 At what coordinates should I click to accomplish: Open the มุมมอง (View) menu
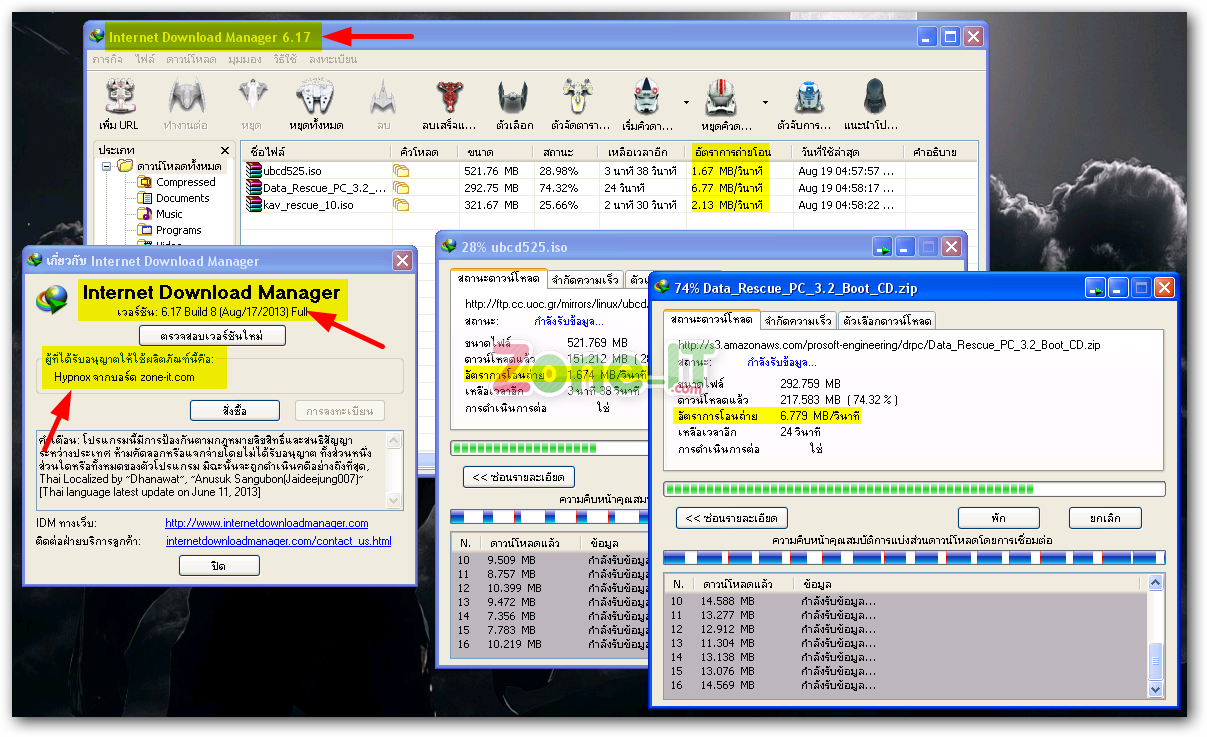[245, 60]
